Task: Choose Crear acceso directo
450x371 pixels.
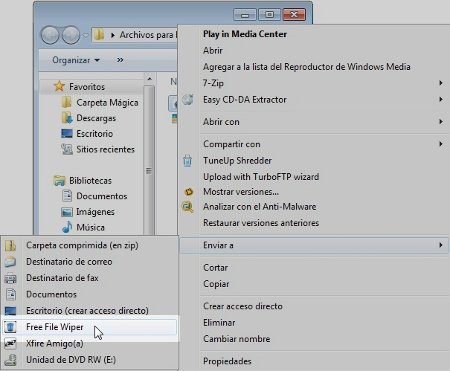Action: pos(243,306)
